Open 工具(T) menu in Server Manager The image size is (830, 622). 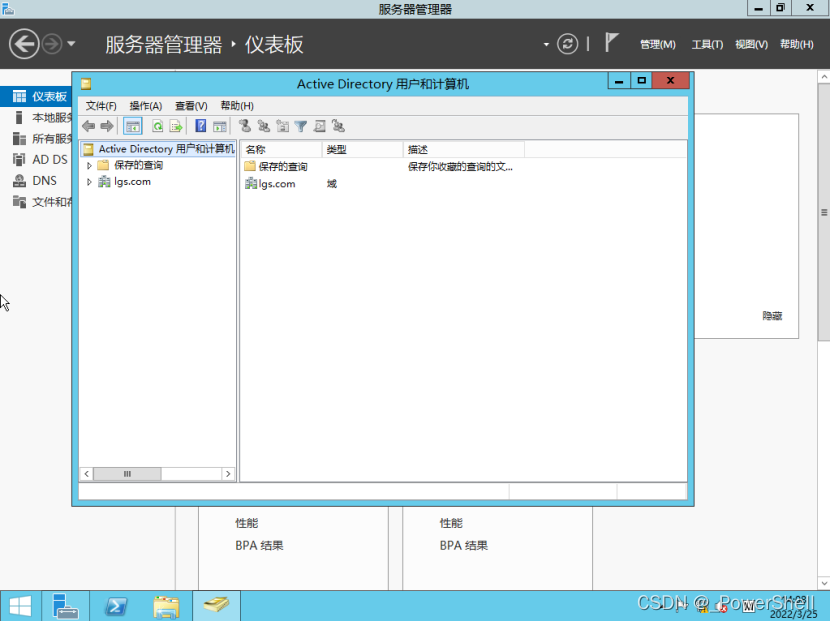click(707, 44)
